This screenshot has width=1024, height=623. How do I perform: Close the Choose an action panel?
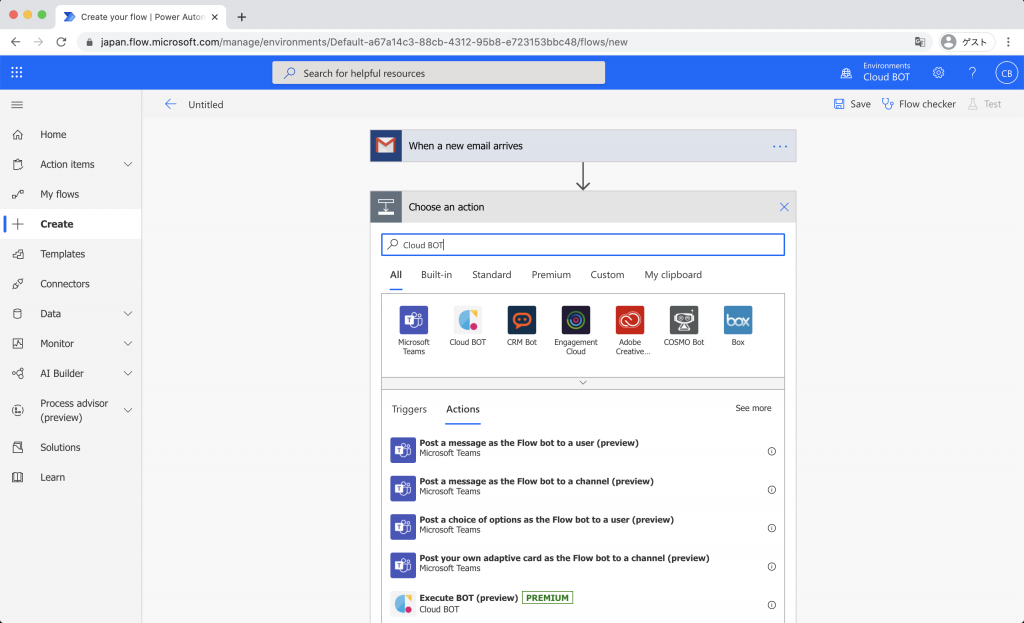(x=784, y=207)
